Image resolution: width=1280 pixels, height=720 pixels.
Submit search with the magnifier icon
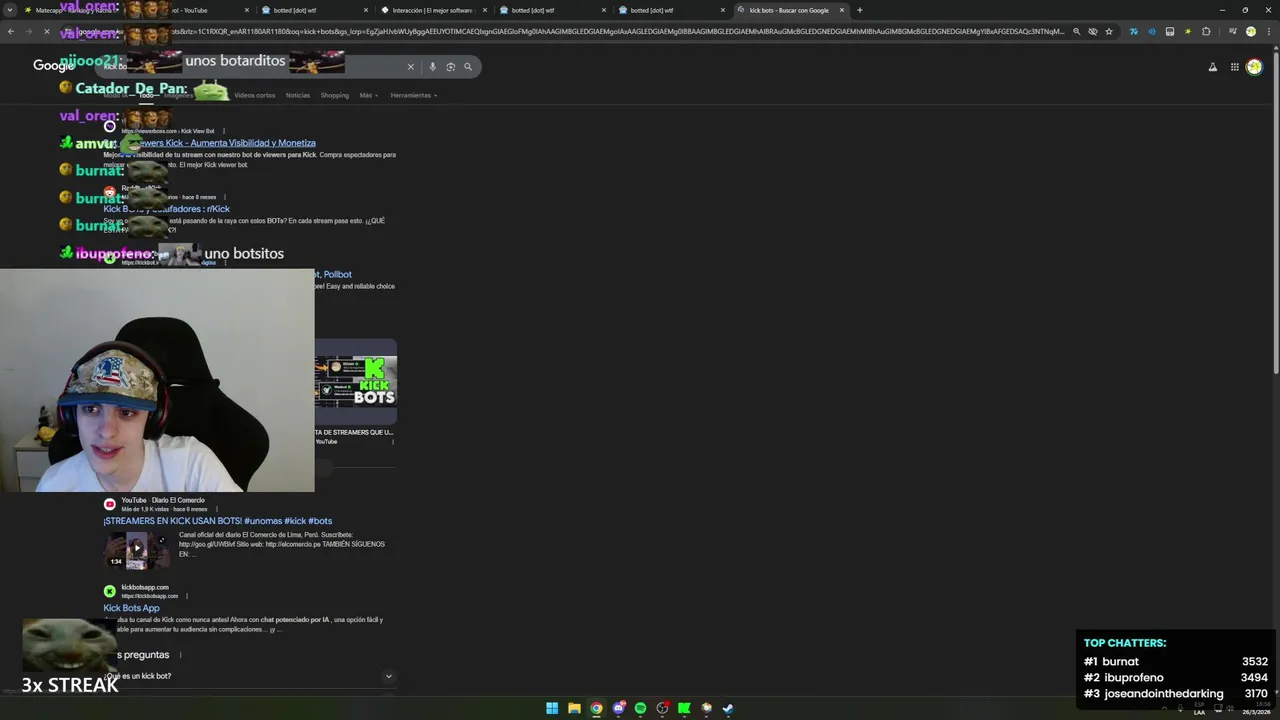467,67
